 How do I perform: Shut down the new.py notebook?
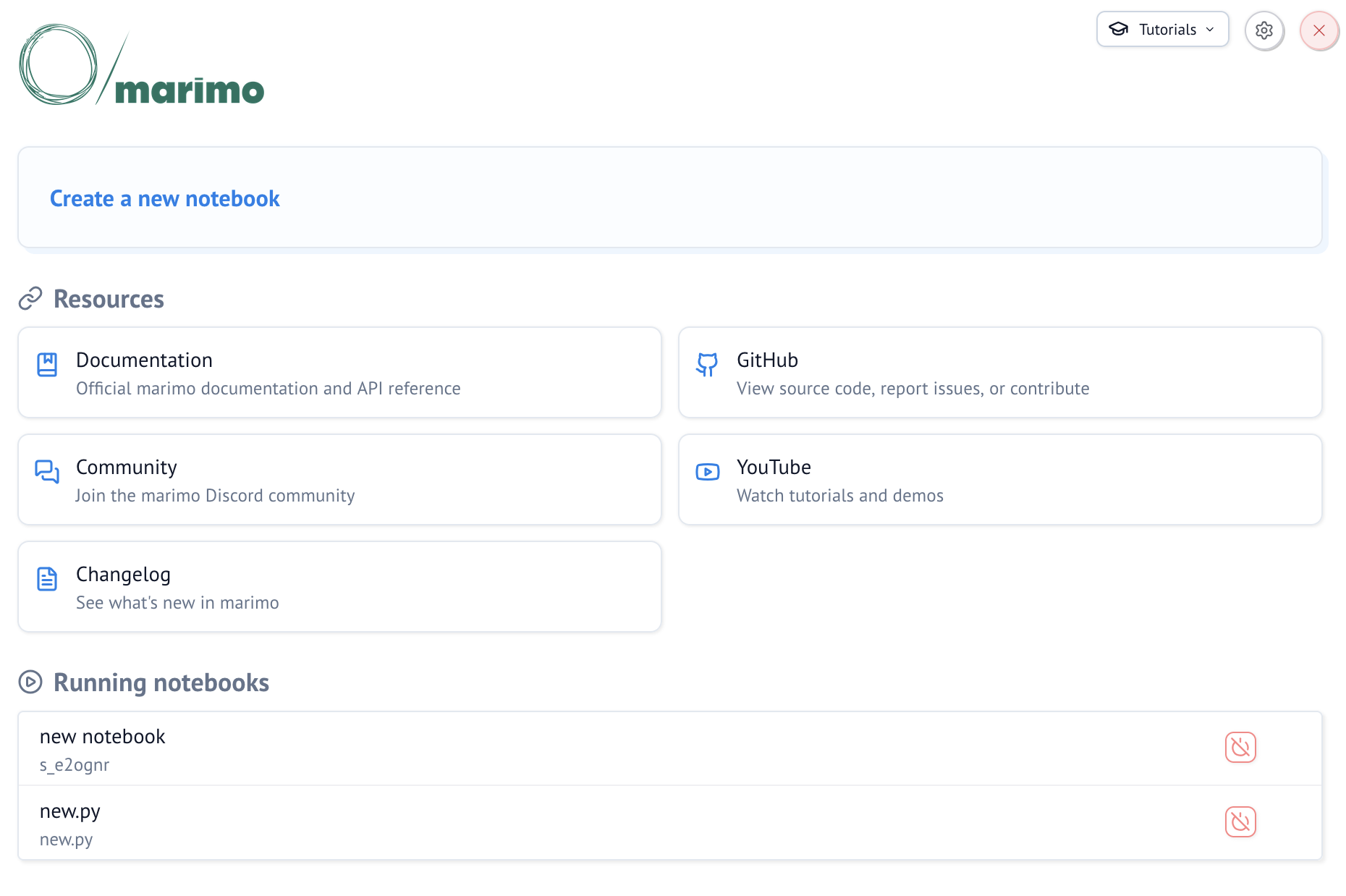[x=1240, y=822]
